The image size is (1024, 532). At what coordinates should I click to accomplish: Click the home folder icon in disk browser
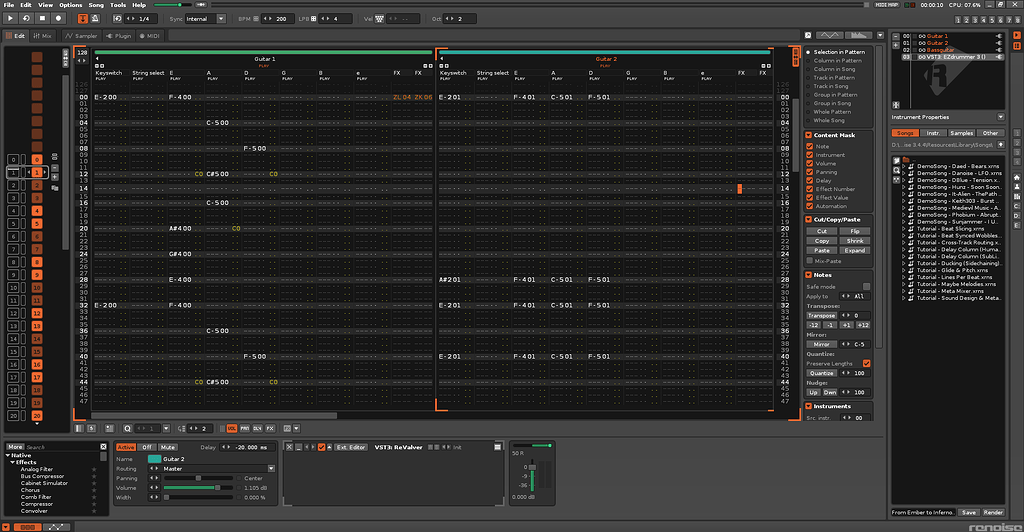click(1017, 178)
